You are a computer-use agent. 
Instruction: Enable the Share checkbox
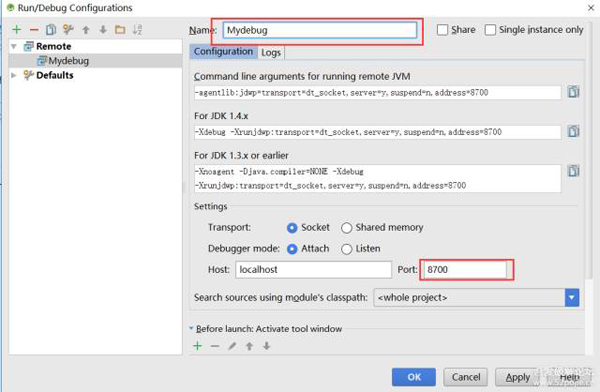[442, 30]
